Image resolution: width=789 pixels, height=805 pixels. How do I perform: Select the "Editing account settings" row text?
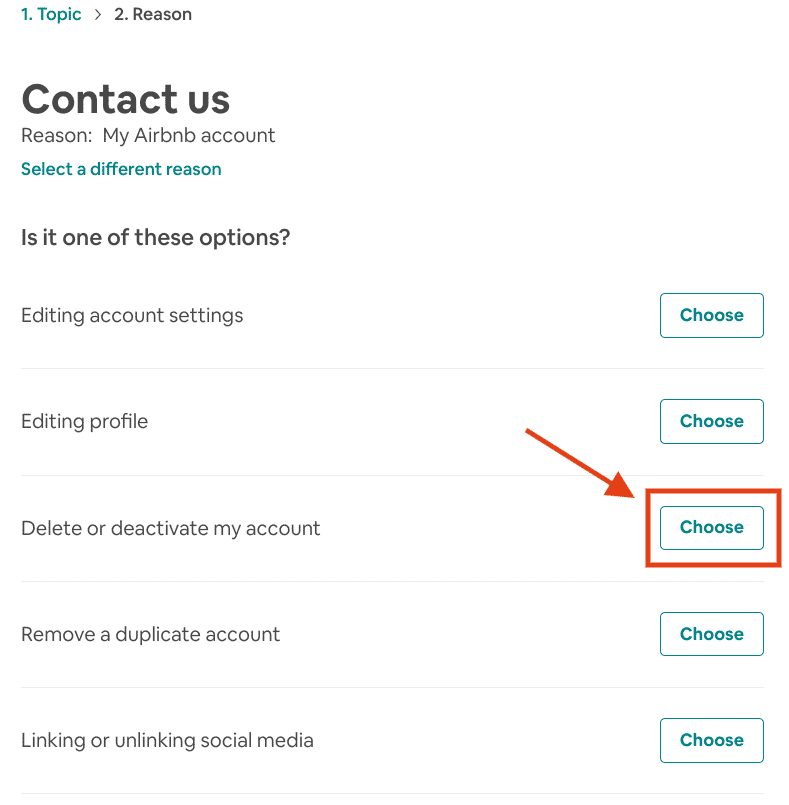(132, 315)
